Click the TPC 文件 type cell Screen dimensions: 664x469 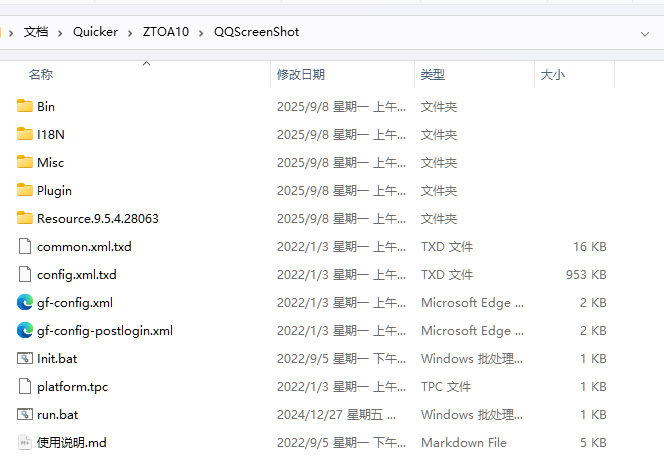pos(446,386)
